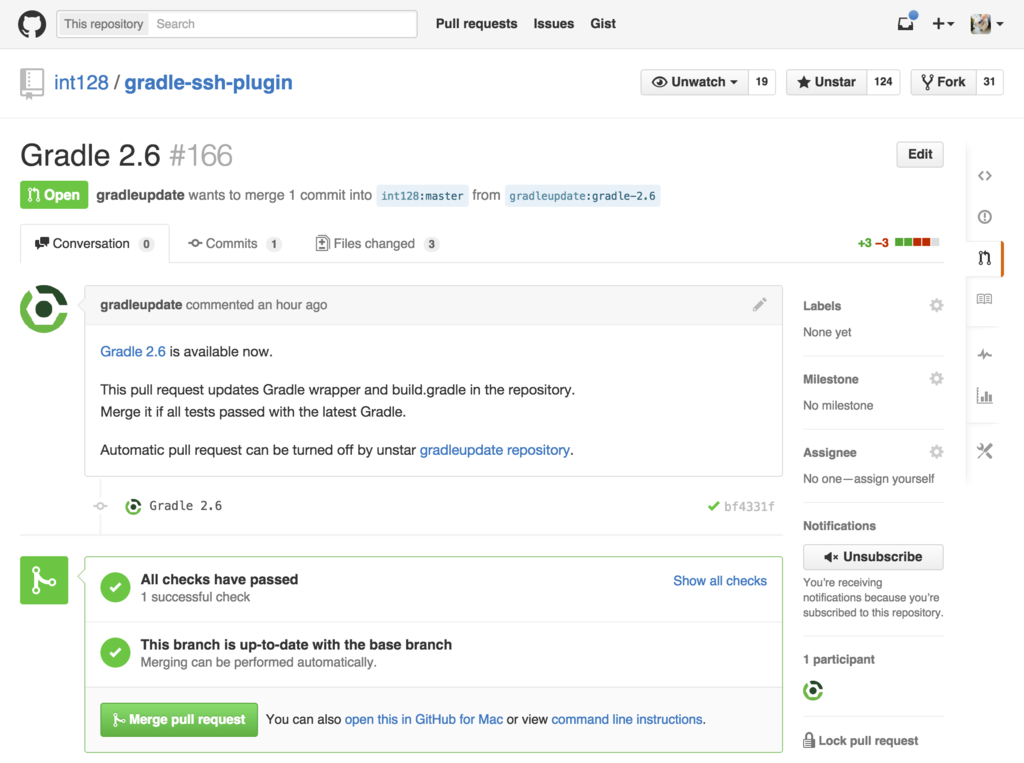Image resolution: width=1024 pixels, height=763 pixels.
Task: View the 31 forks count
Action: (989, 82)
